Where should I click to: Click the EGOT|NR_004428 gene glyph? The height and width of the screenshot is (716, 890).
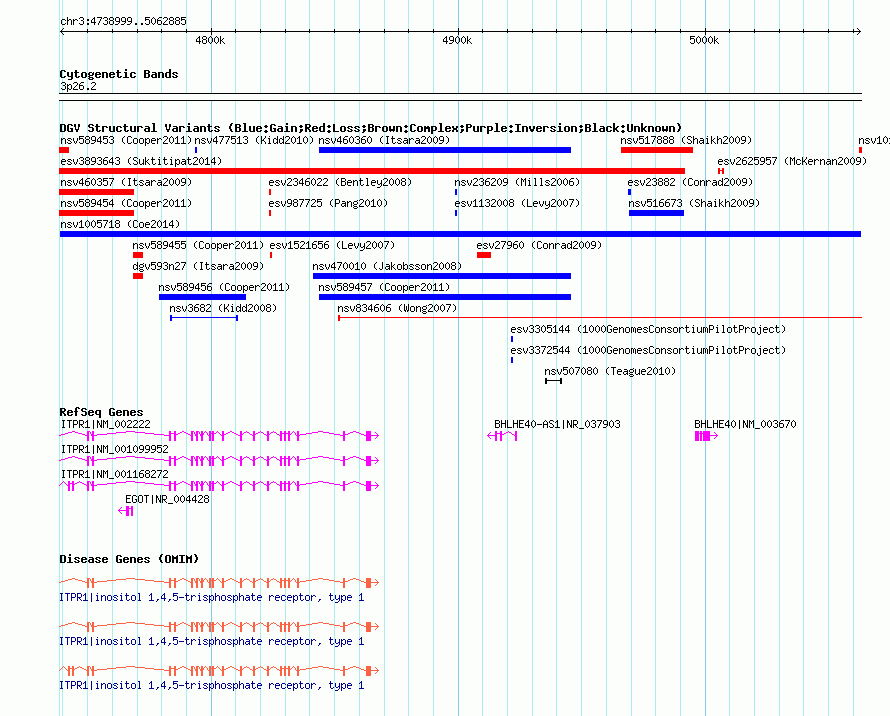(126, 511)
